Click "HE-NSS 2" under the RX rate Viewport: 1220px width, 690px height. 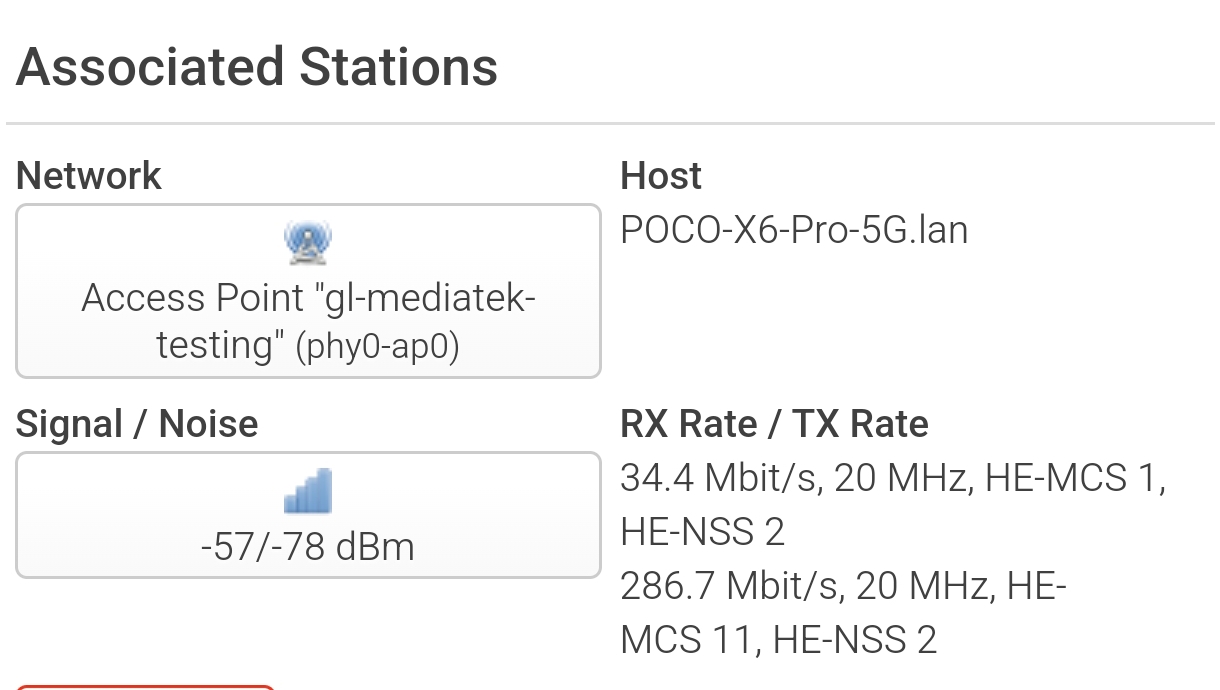(x=702, y=532)
